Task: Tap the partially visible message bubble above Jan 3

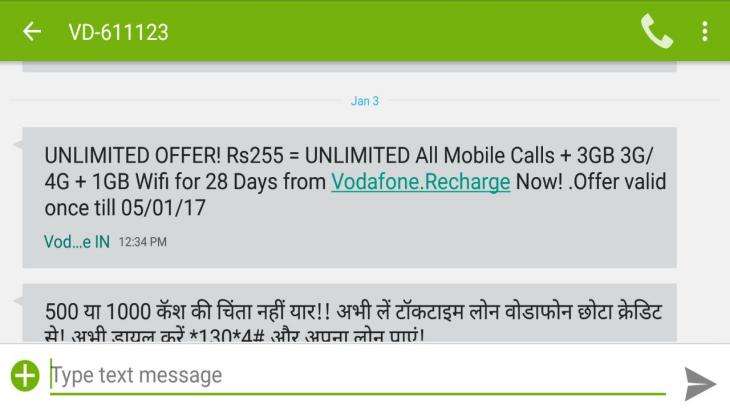Action: click(x=349, y=67)
